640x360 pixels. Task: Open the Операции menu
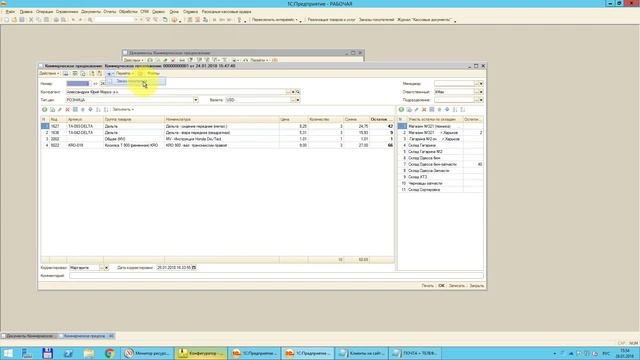[x=44, y=12]
